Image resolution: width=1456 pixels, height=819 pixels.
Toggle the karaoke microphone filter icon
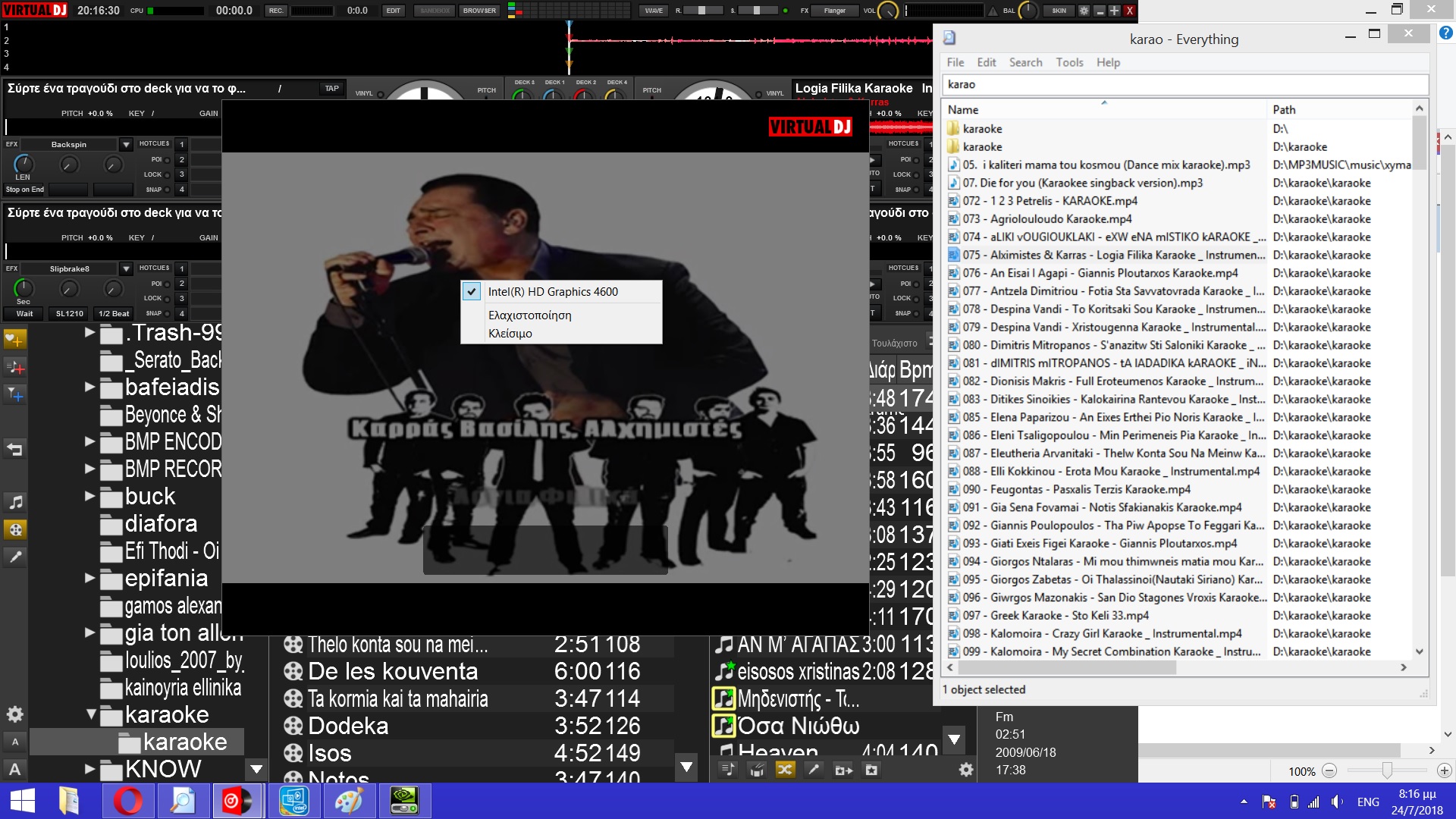[x=15, y=557]
